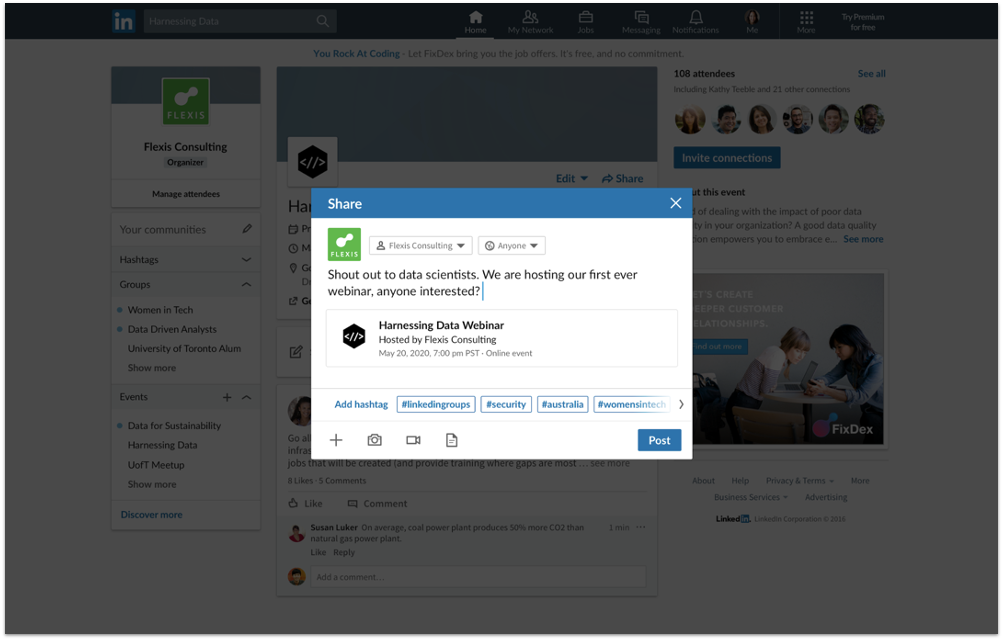Go to the Jobs tab
This screenshot has height=640, width=1003.
click(x=585, y=21)
